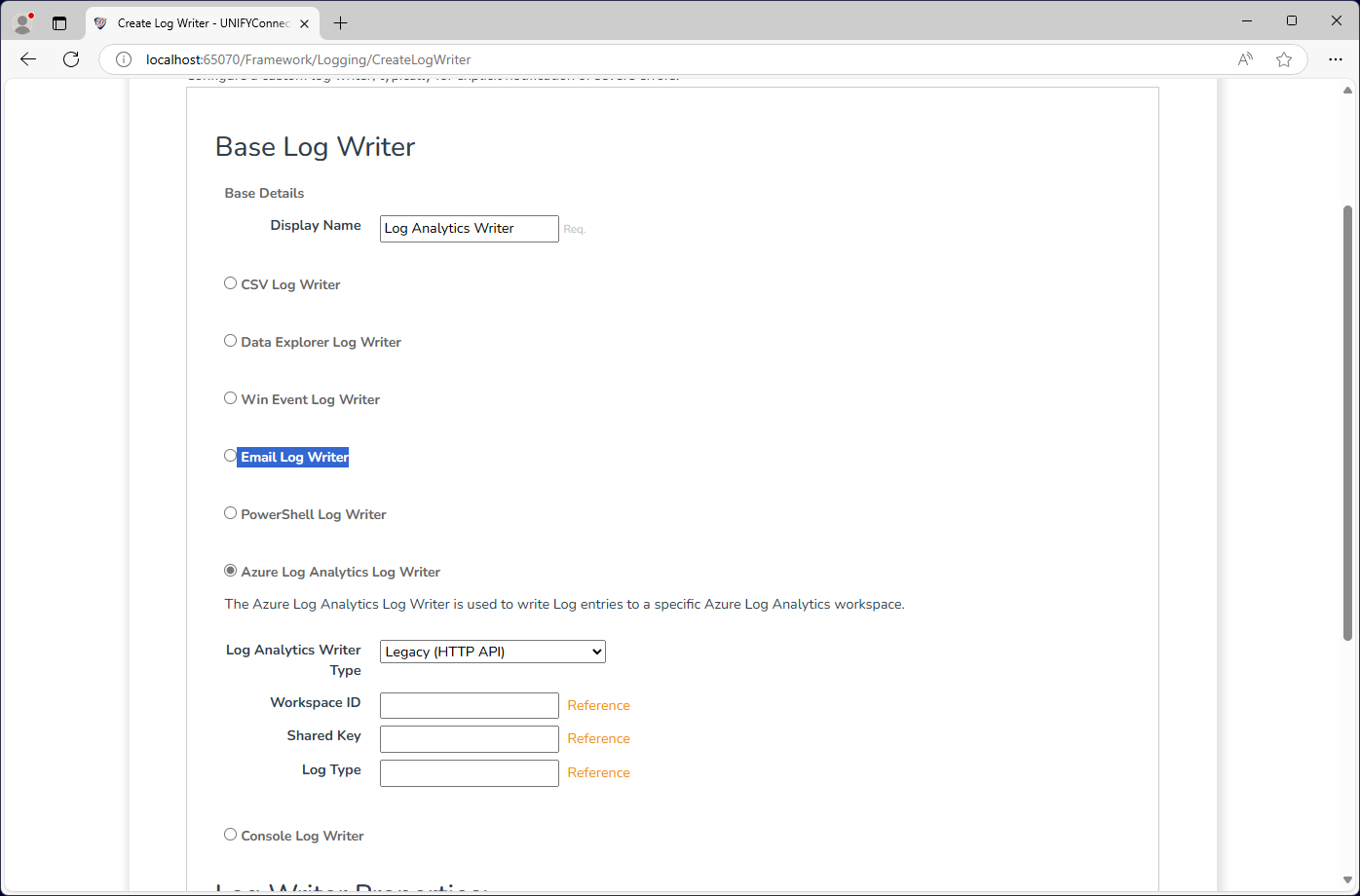
Task: Pick the Email Log Writer radio button
Action: [x=231, y=456]
